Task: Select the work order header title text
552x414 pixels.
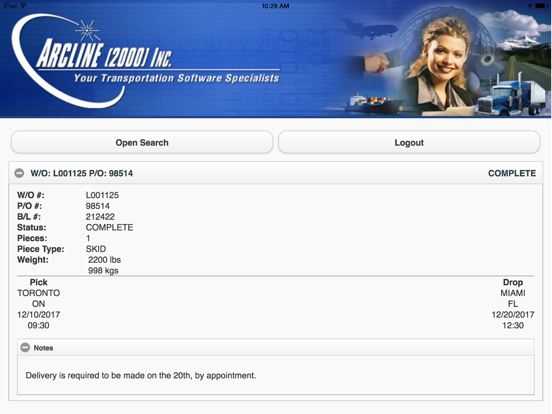Action: pyautogui.click(x=82, y=173)
